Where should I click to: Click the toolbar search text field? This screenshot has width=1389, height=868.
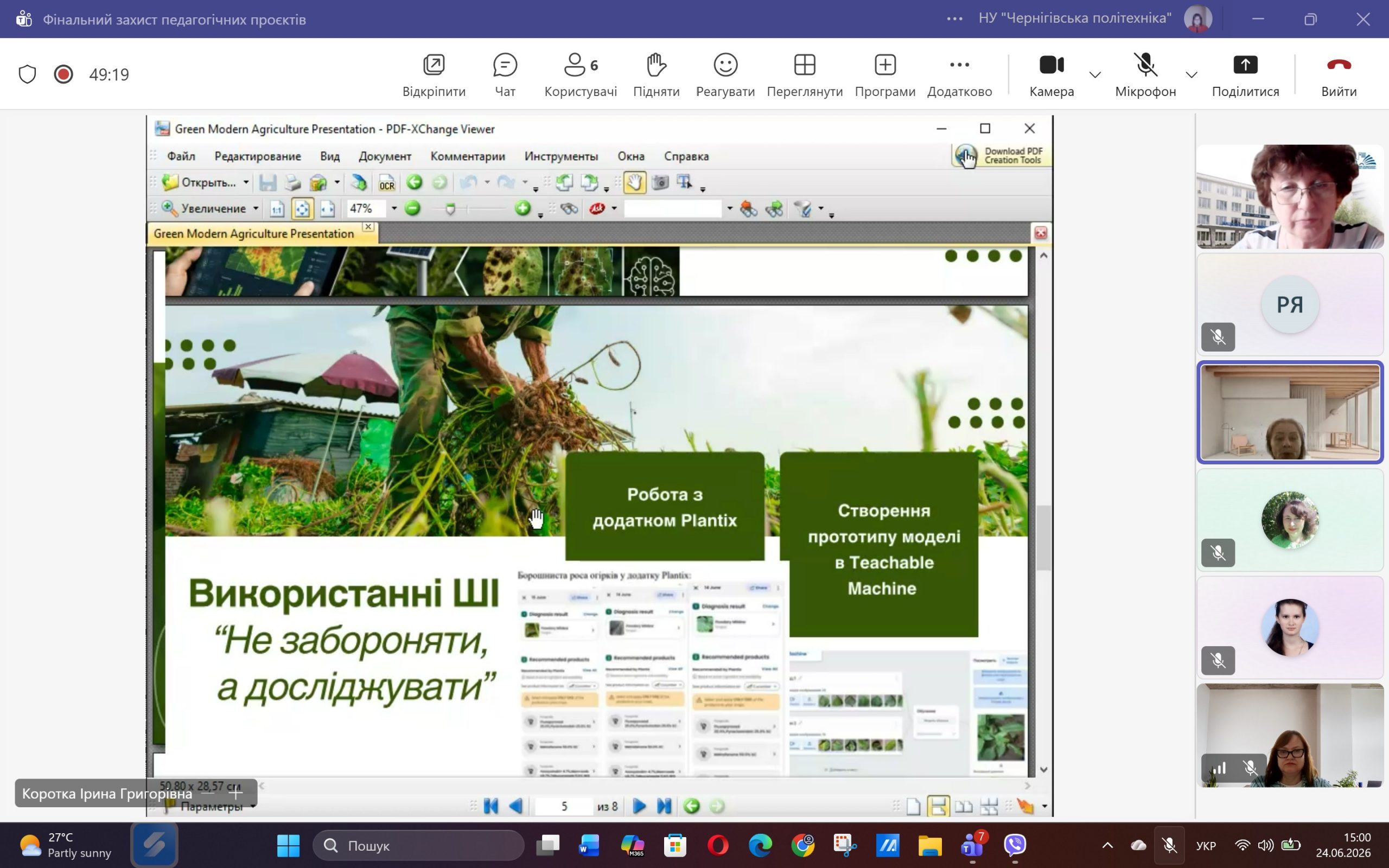(673, 208)
